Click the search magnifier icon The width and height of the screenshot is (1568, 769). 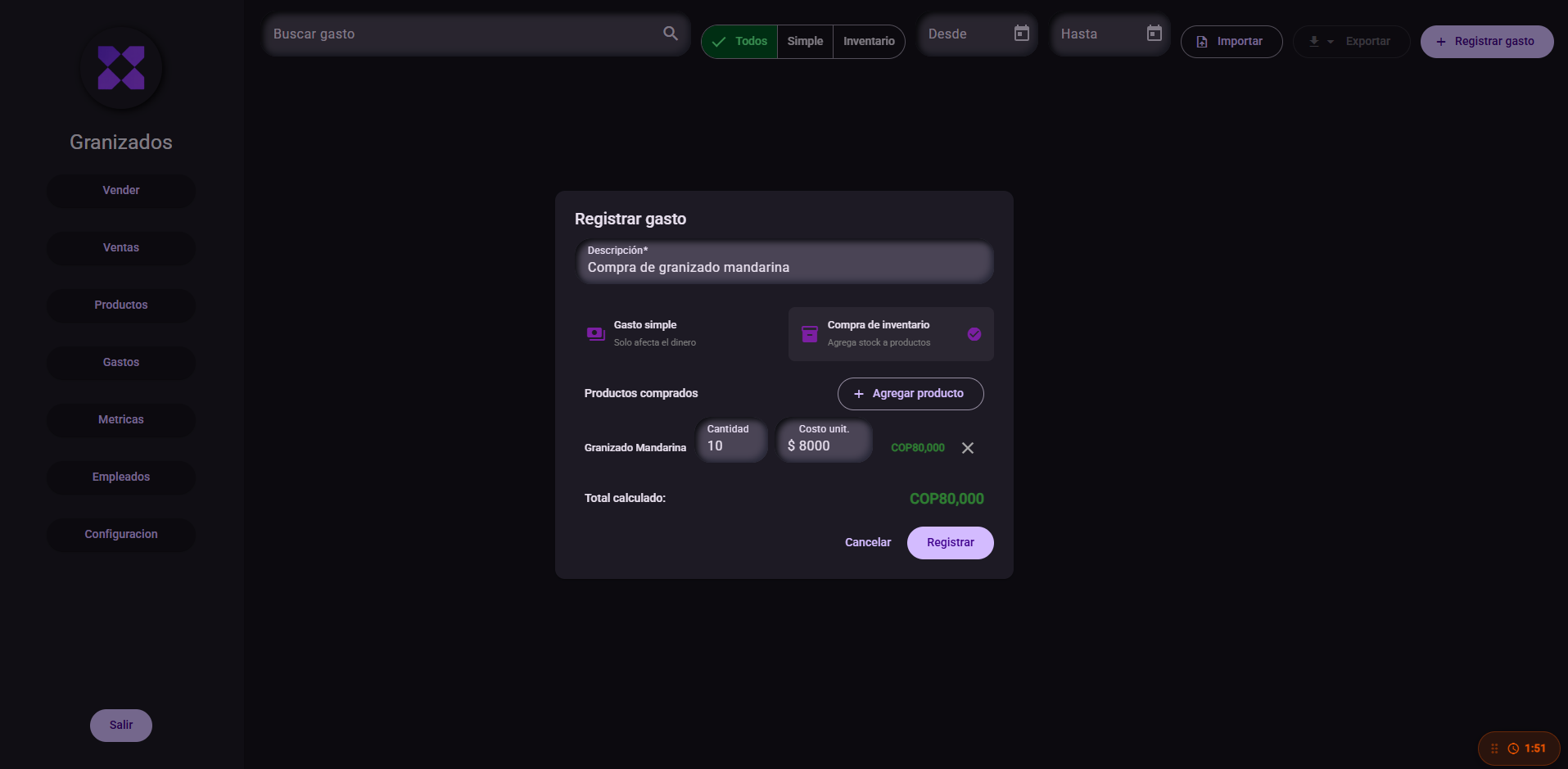coord(671,34)
